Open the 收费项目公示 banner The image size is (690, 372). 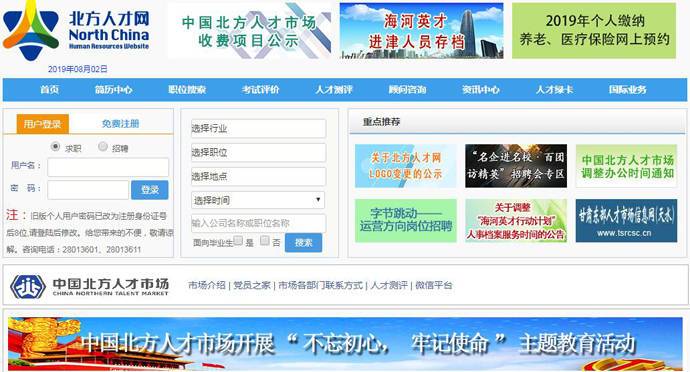coord(250,31)
